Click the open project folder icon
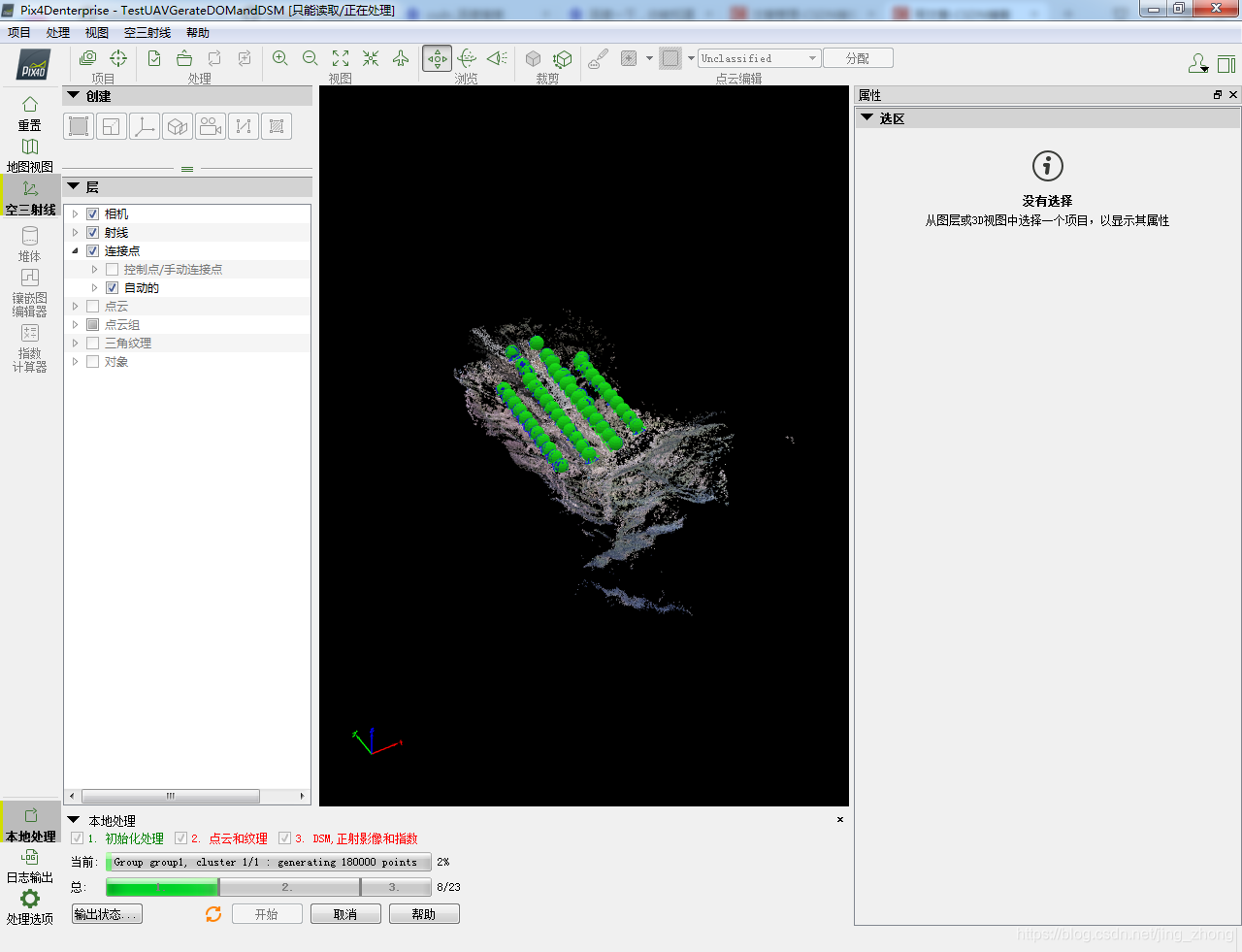 tap(184, 58)
